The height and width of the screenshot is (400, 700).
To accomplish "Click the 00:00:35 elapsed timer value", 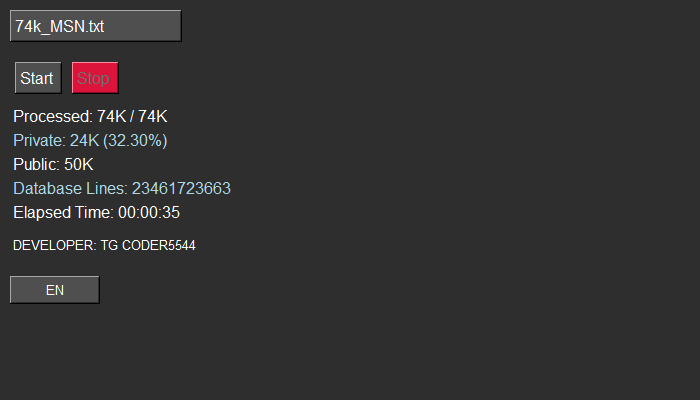I will [149, 212].
